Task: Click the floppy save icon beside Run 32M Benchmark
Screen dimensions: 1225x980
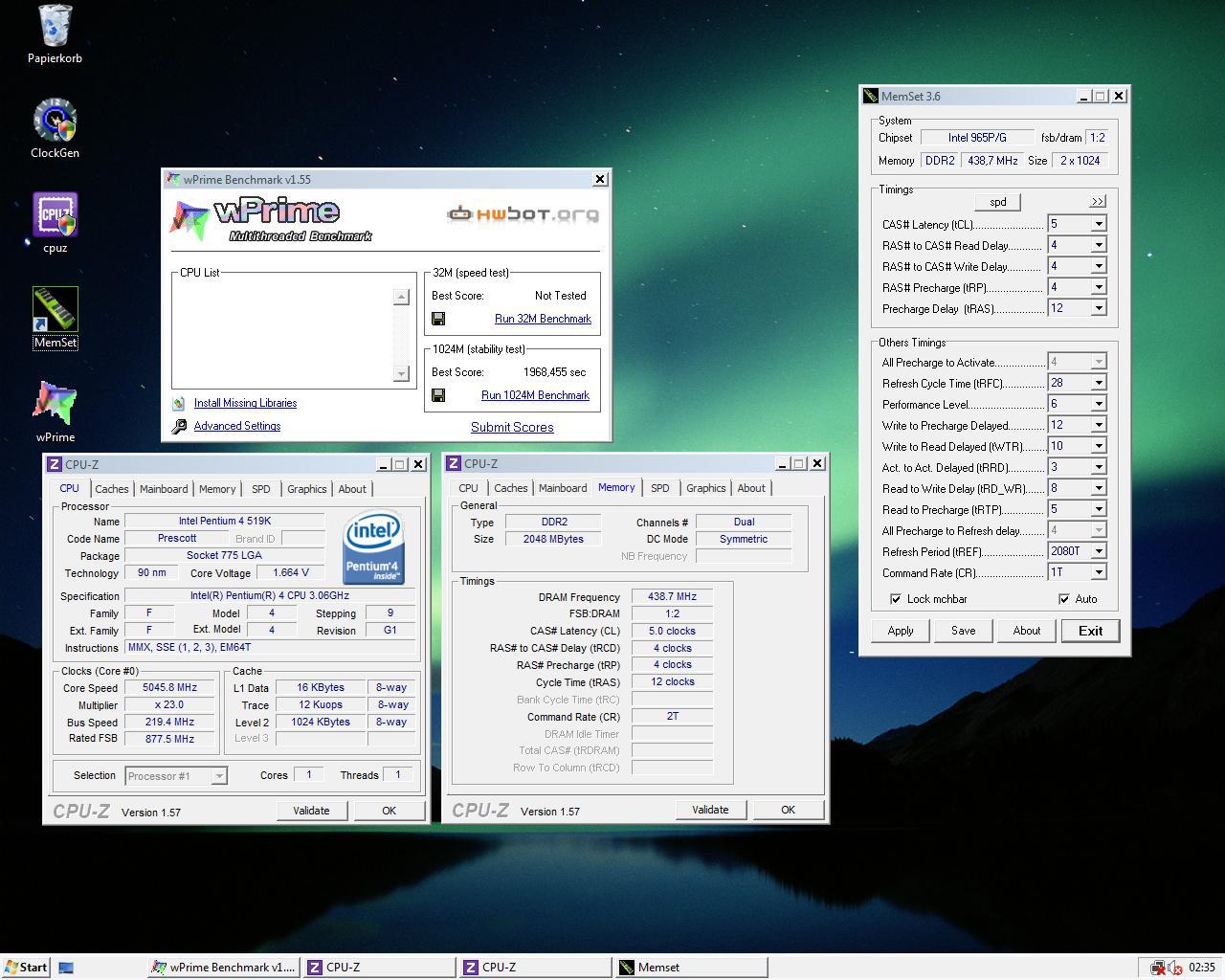Action: (x=438, y=319)
